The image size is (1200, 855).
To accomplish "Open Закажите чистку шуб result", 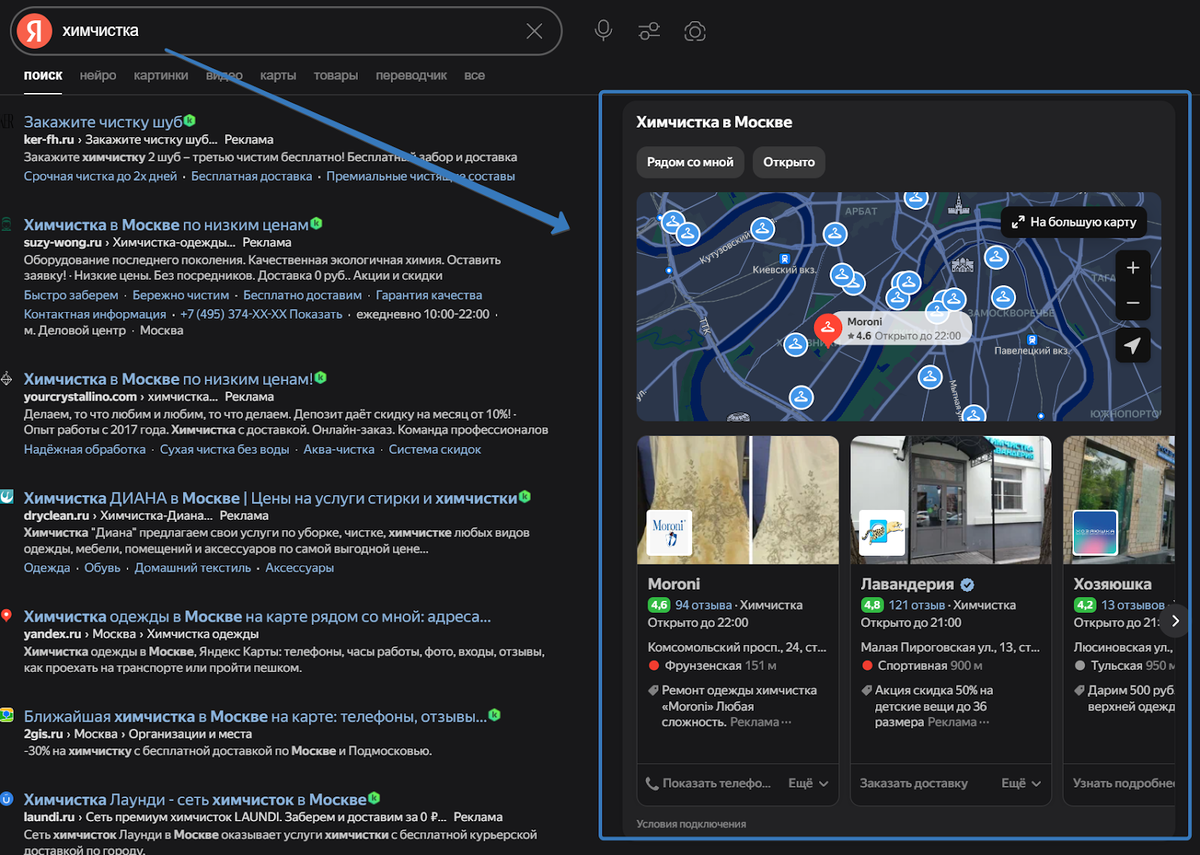I will tap(104, 122).
